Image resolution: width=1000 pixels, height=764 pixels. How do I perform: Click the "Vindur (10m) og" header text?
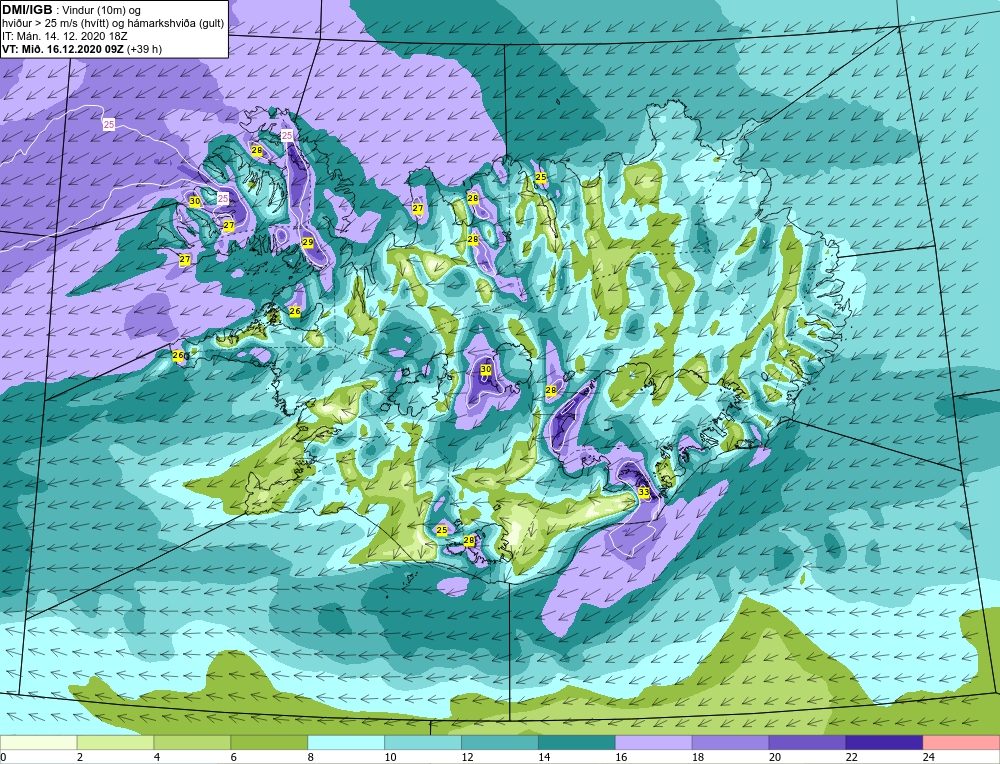click(101, 10)
